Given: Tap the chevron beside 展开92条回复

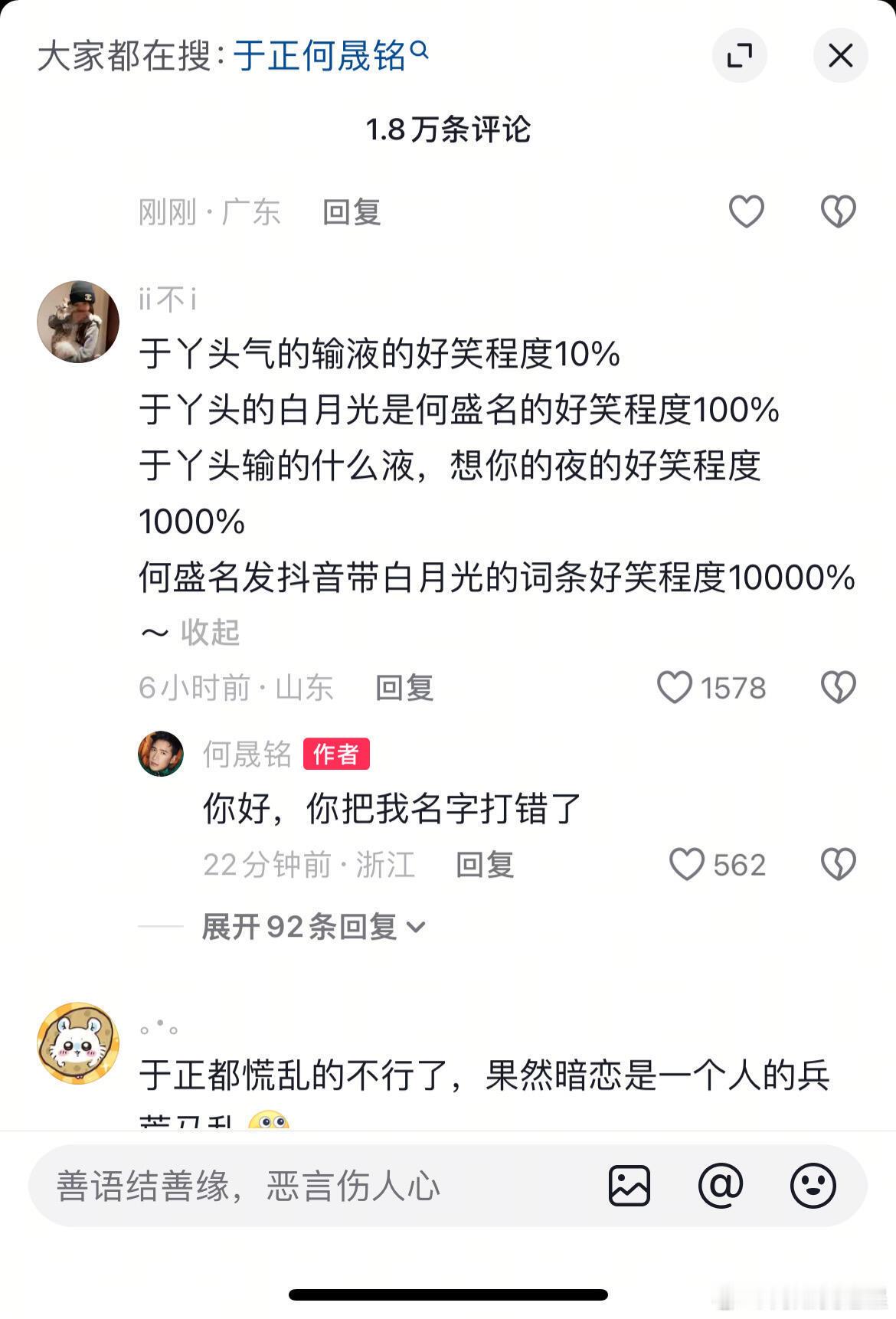Looking at the screenshot, I should pos(416,928).
